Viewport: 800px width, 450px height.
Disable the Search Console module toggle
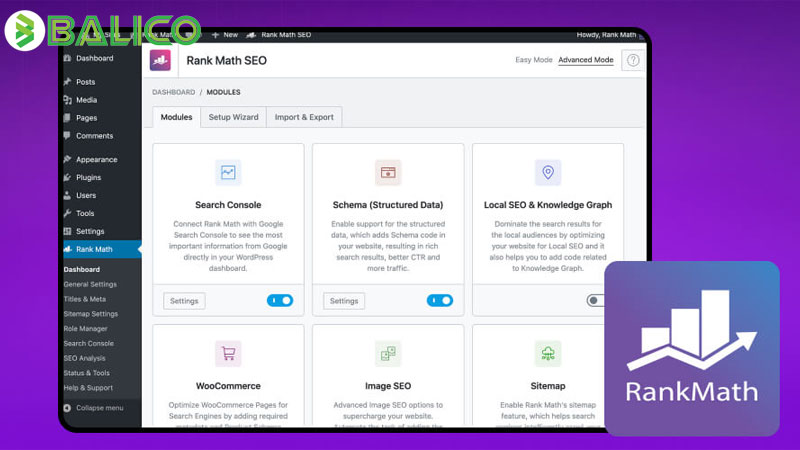tap(280, 301)
